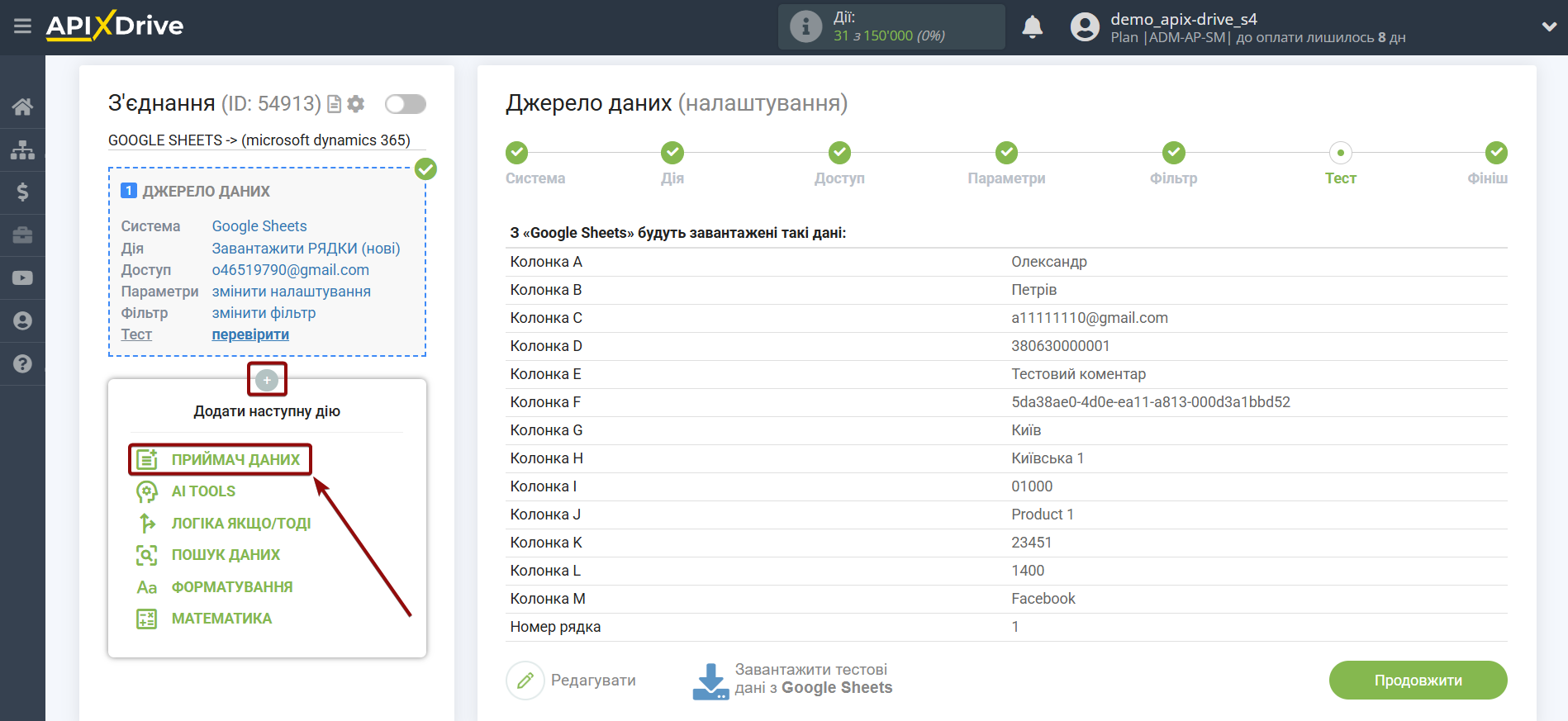Open the connections sitemap sidebar icon
The image size is (1568, 721).
[x=22, y=149]
